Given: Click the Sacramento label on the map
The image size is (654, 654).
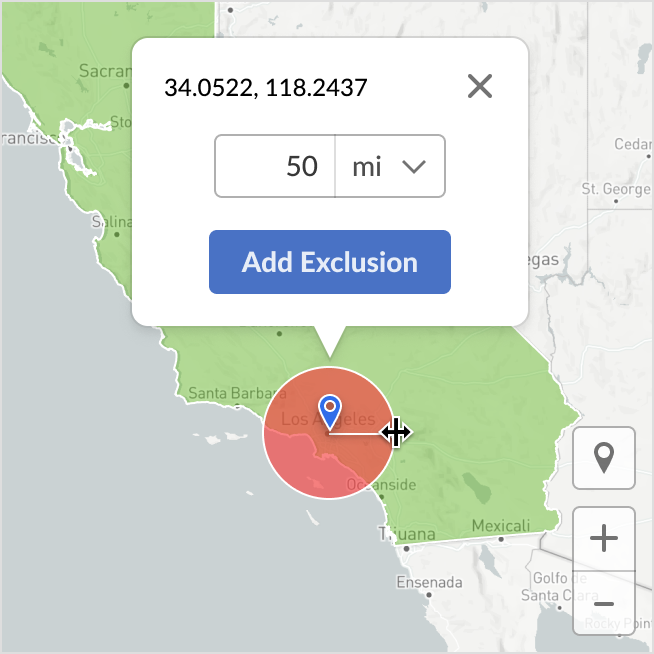Looking at the screenshot, I should [x=105, y=71].
